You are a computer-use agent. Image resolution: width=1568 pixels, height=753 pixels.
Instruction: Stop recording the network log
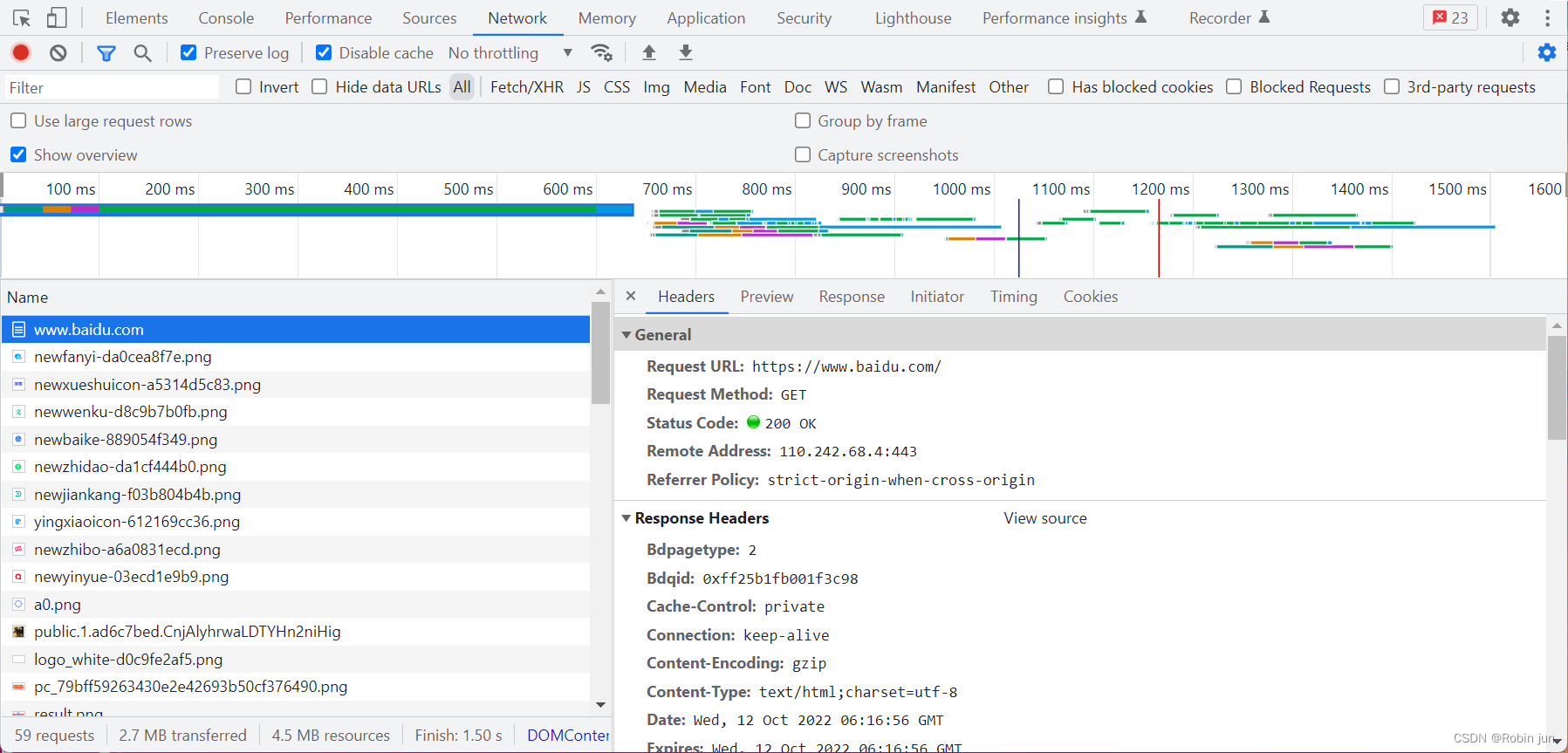tap(21, 53)
